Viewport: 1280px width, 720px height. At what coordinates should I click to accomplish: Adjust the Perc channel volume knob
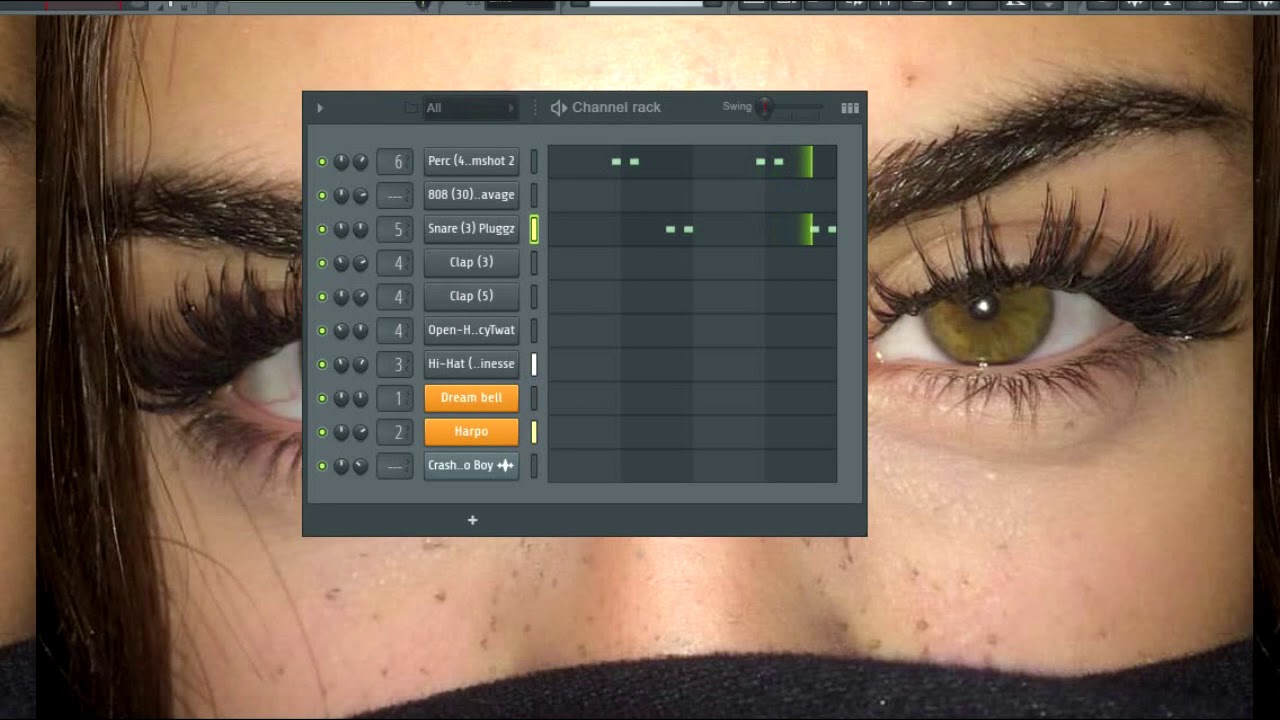pyautogui.click(x=360, y=161)
